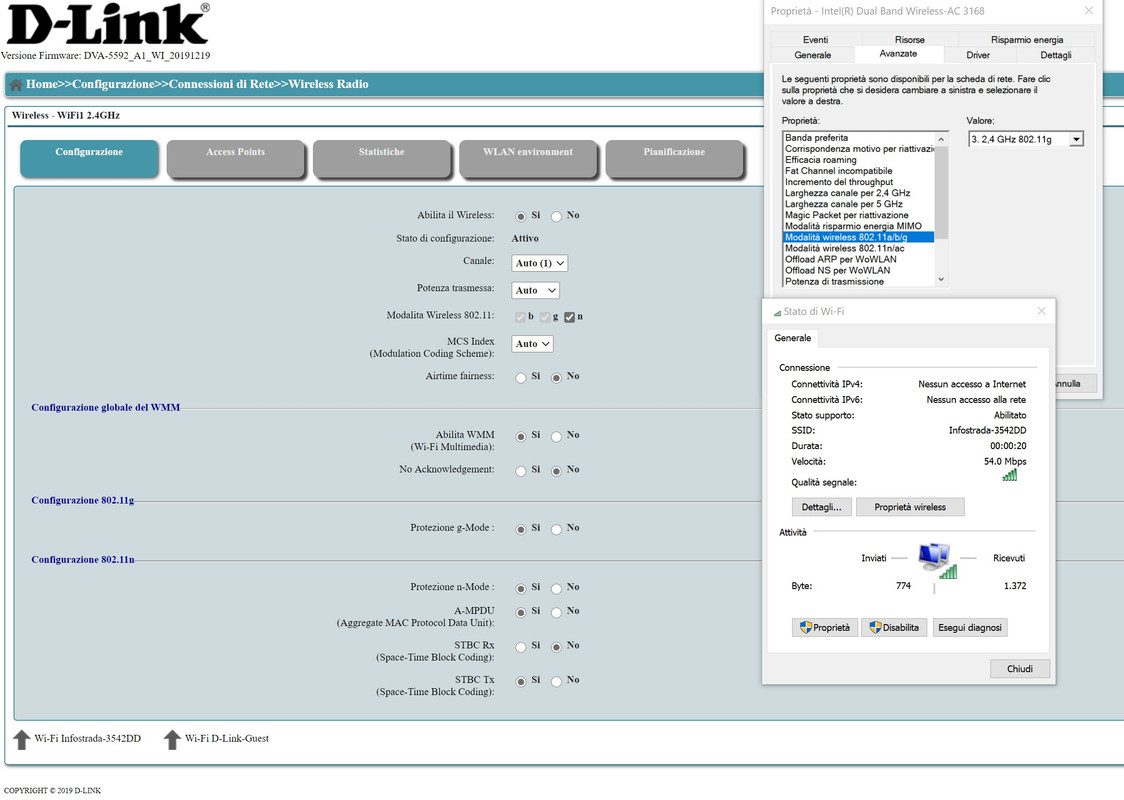Select Generale tab in Stato di Wi-Fi
Viewport: 1124px width, 800px height.
793,338
